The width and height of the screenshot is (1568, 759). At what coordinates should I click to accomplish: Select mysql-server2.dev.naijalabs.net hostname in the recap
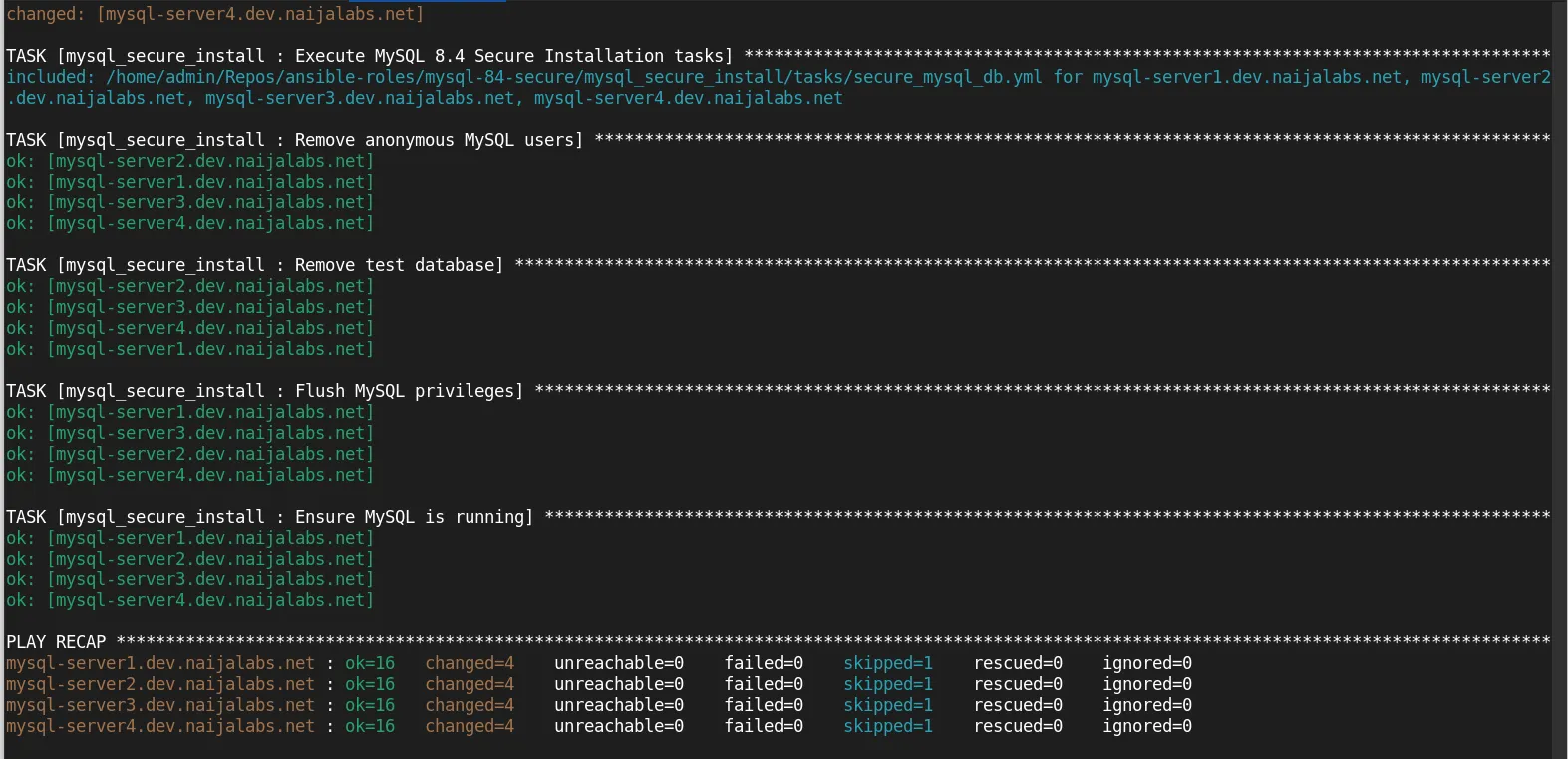(160, 684)
